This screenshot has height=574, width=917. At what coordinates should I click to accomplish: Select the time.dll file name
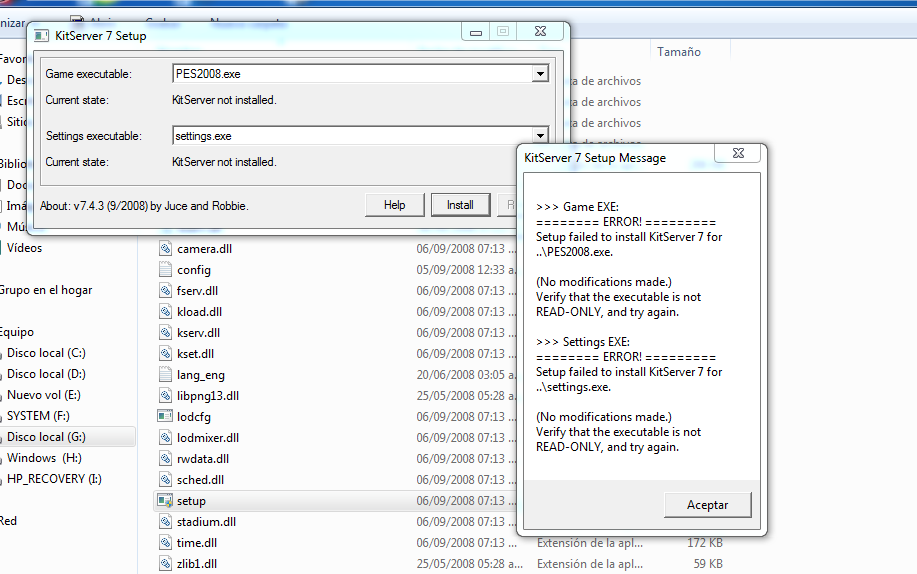point(197,543)
